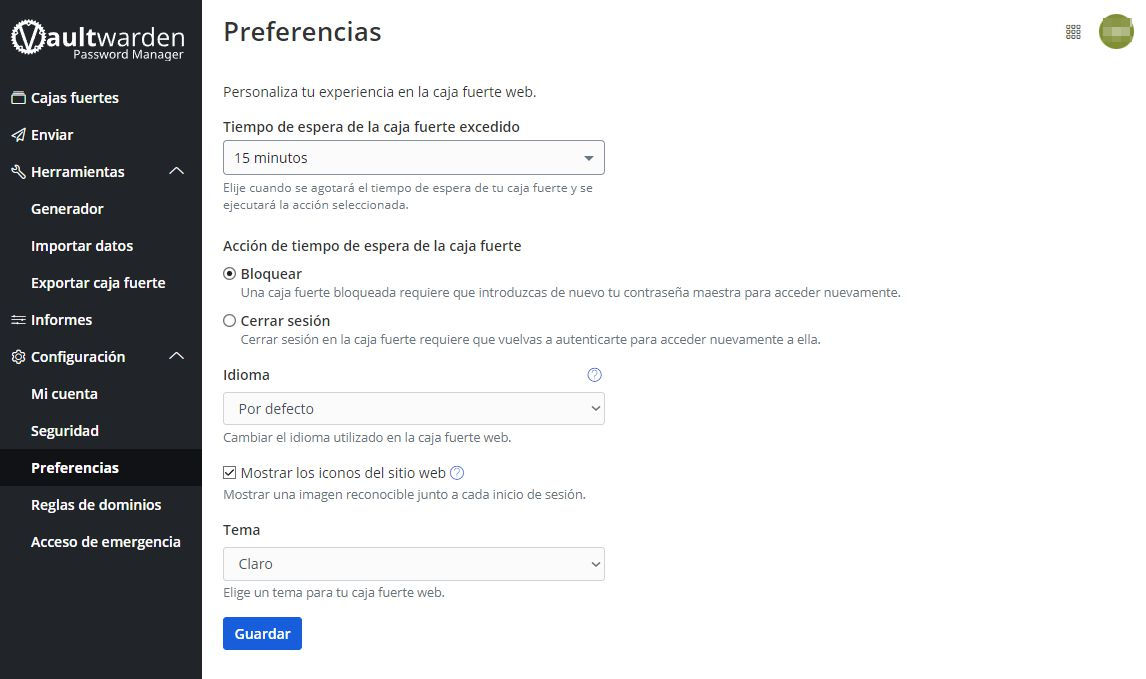Select the Cerrar sesión radio option
The width and height of the screenshot is (1146, 679).
coord(230,321)
